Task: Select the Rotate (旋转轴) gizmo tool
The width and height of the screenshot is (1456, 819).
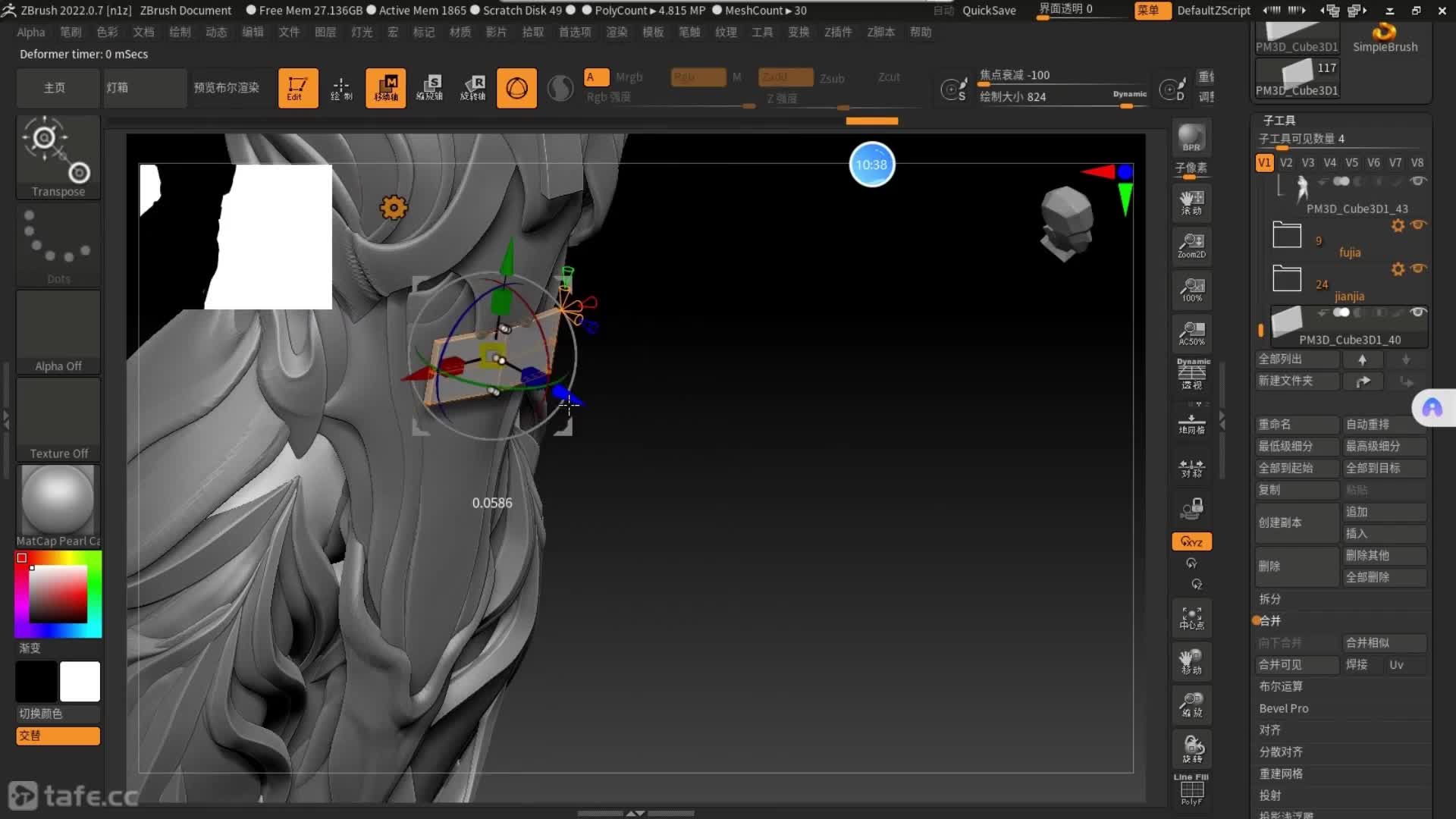Action: pyautogui.click(x=472, y=88)
